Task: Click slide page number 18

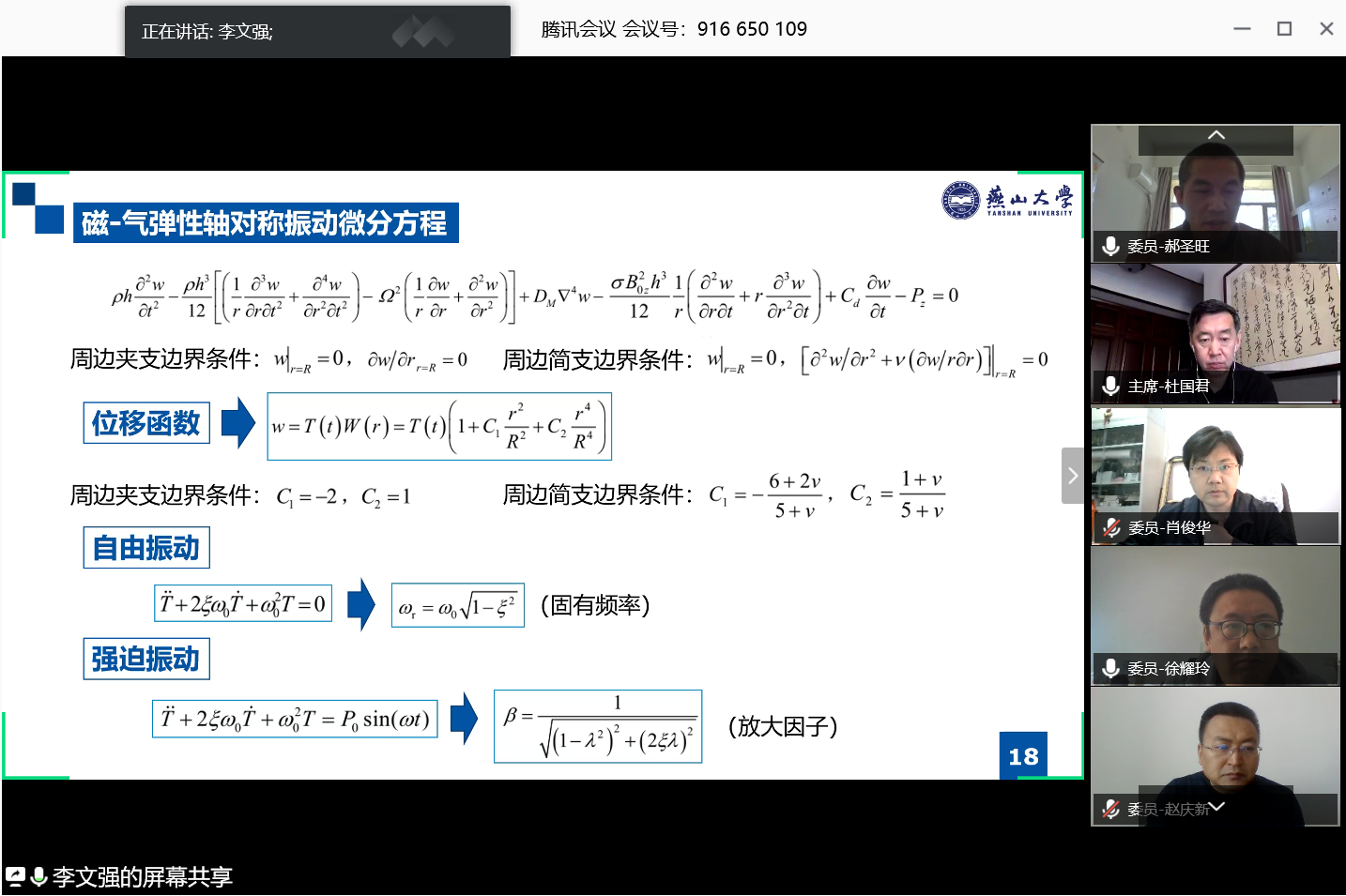Action: pyautogui.click(x=1023, y=756)
